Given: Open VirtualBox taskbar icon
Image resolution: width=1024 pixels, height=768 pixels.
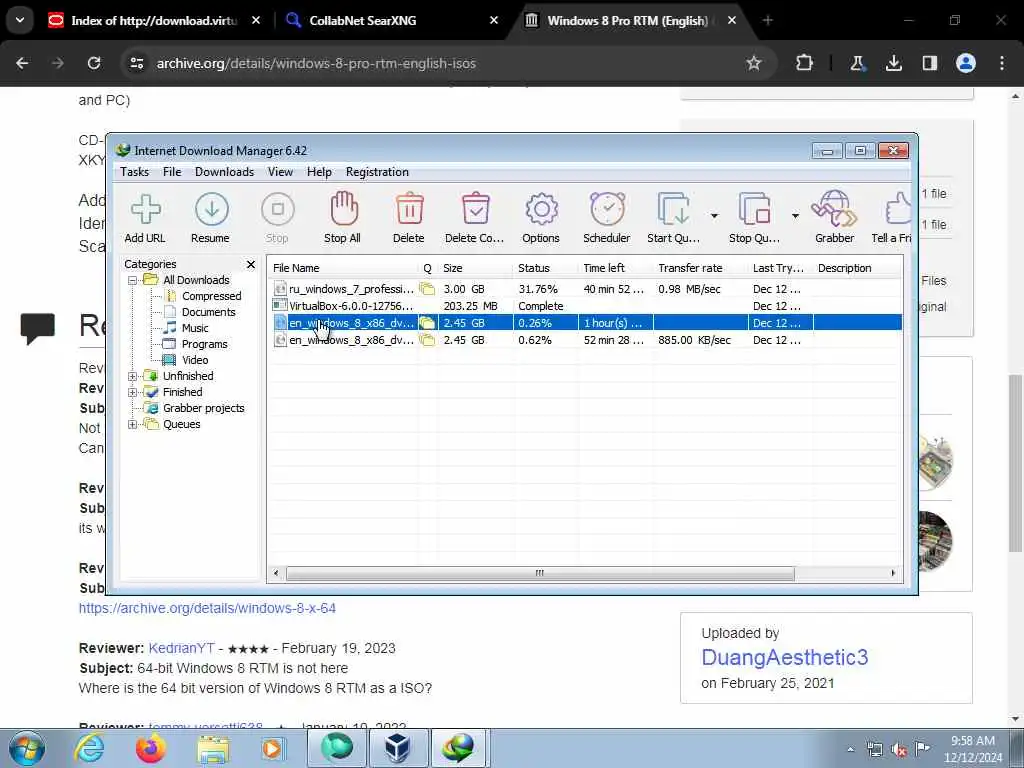Looking at the screenshot, I should pyautogui.click(x=397, y=748).
